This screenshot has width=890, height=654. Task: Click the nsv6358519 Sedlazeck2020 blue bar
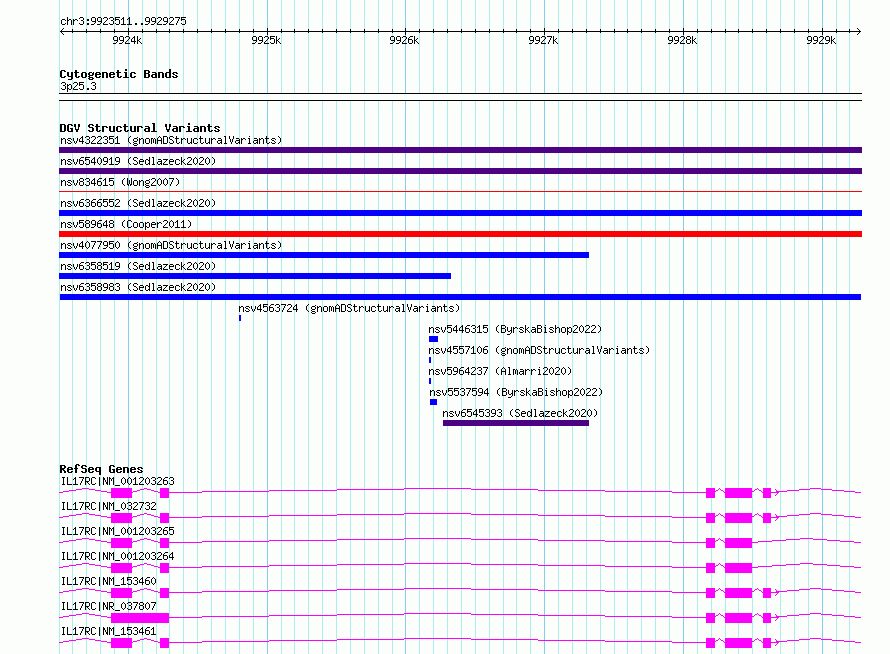pos(255,276)
